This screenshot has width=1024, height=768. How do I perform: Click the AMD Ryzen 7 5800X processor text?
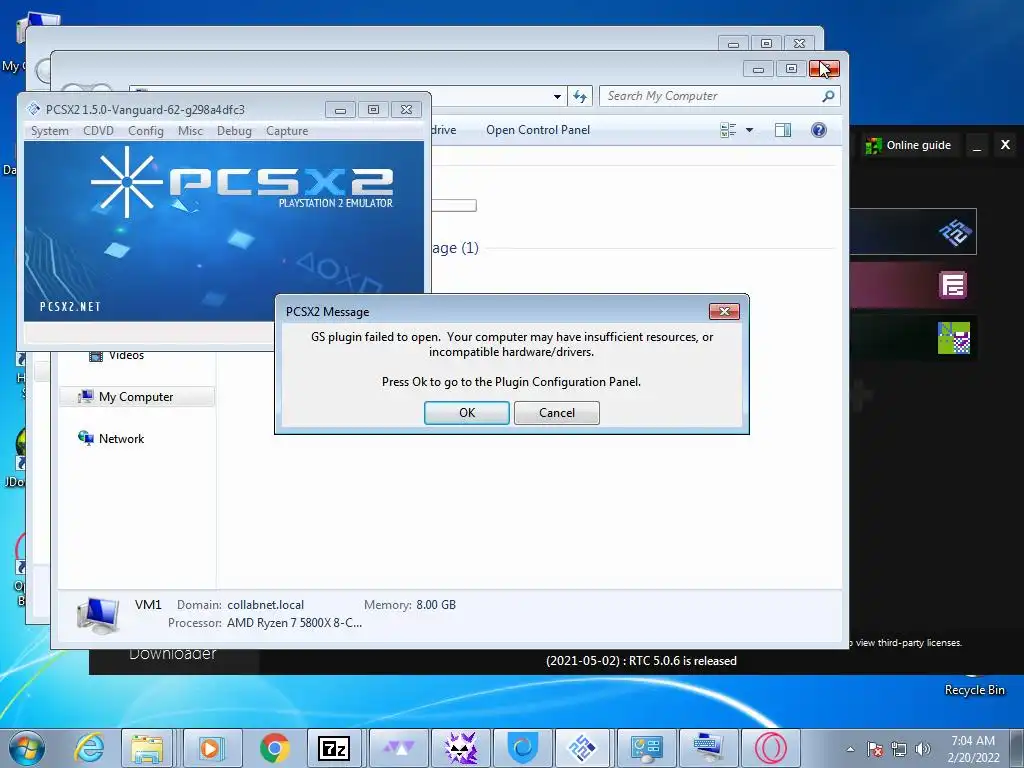[x=294, y=623]
